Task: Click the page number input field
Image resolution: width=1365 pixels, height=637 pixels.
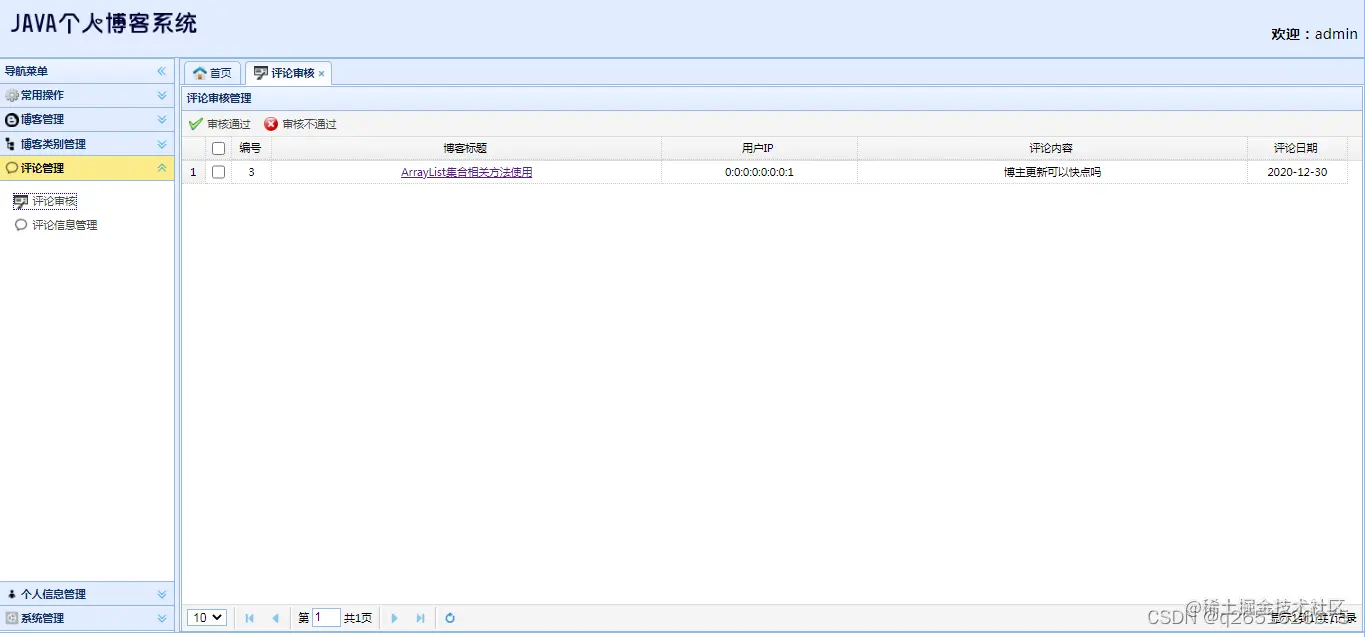Action: 326,618
